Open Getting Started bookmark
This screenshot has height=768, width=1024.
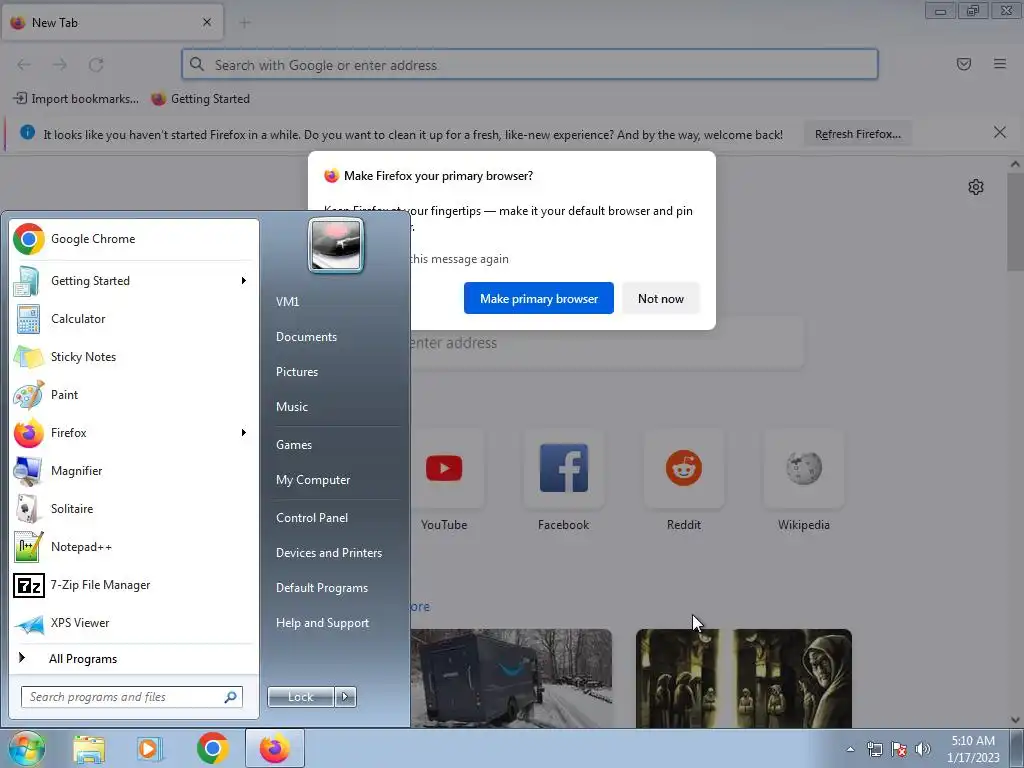pos(200,99)
